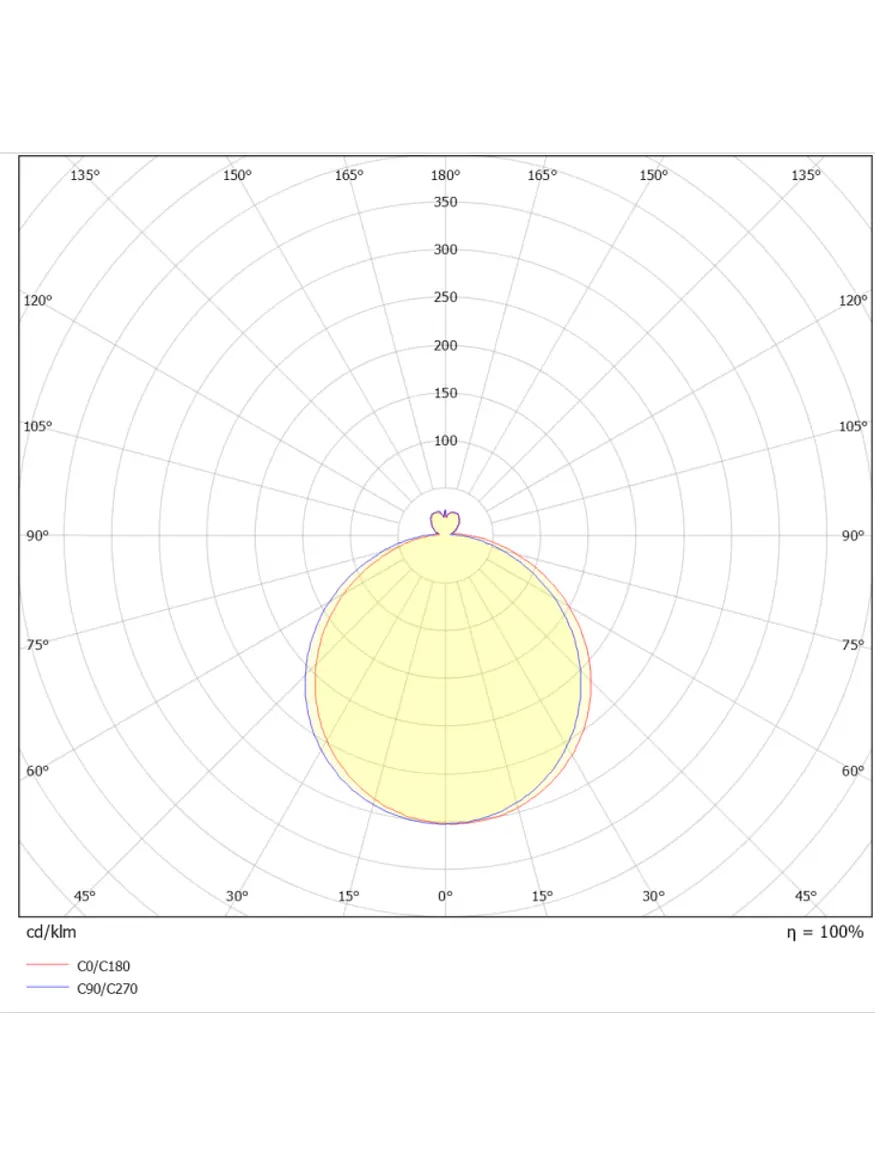Screen dimensions: 875x1166
Task: Click the bottom-right 30° angle label
Action: pos(653,896)
